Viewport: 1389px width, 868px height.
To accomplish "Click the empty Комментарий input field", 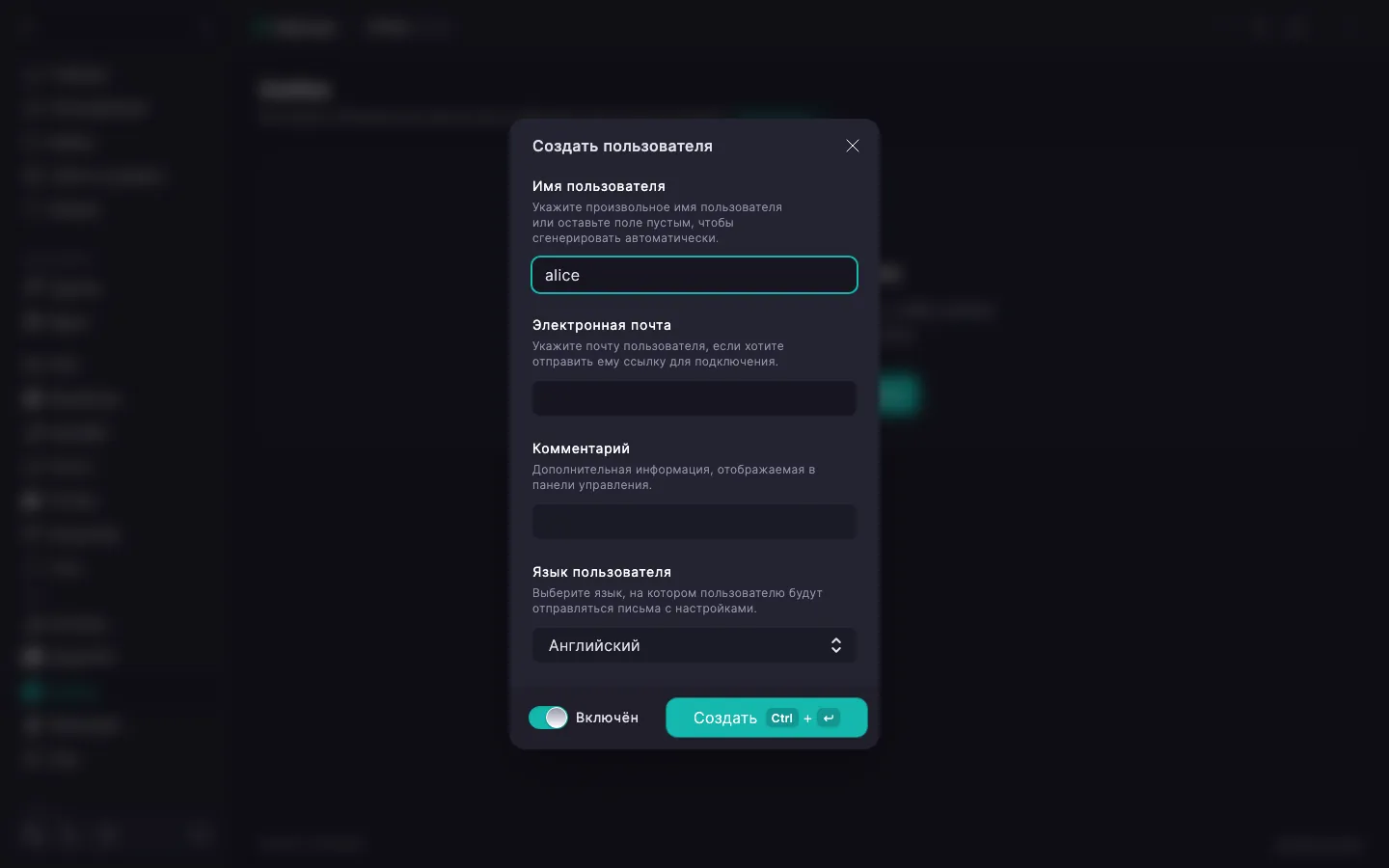I will click(x=694, y=522).
